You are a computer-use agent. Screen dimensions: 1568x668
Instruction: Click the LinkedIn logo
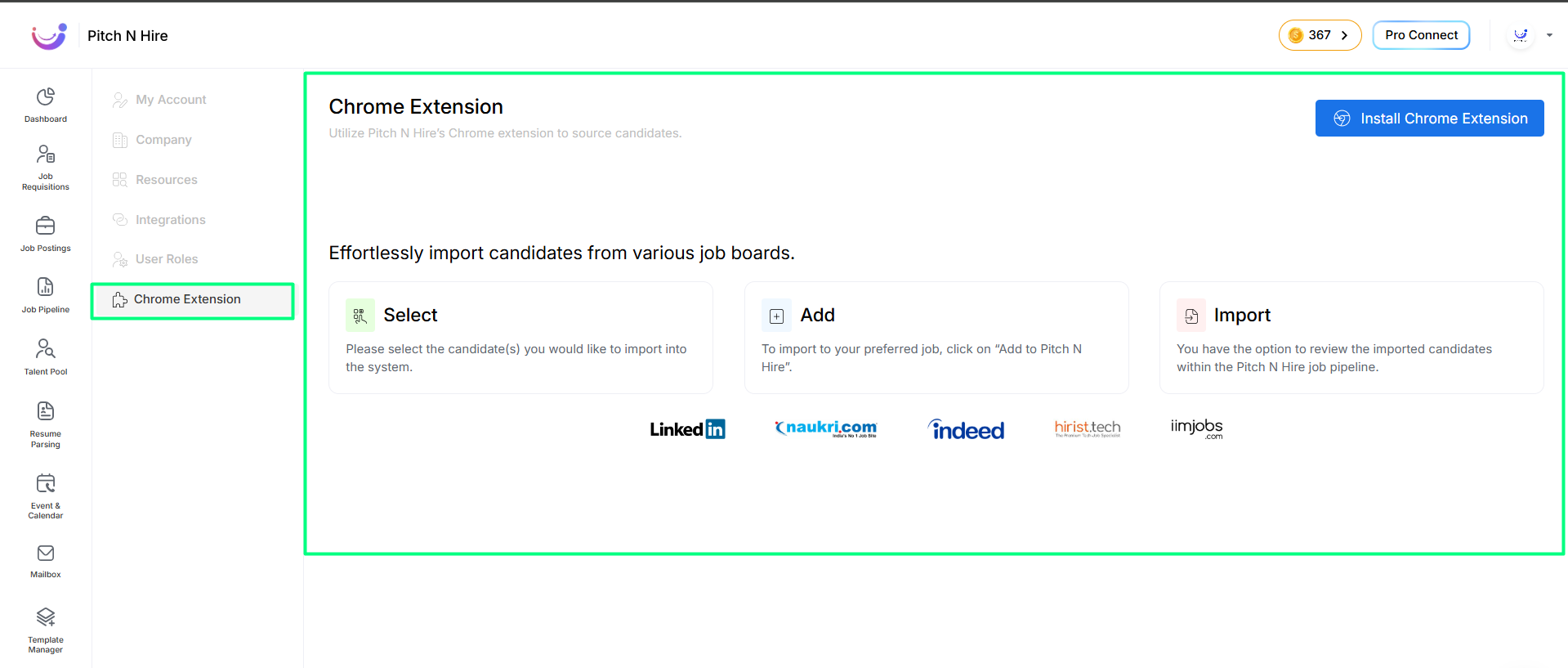point(687,429)
